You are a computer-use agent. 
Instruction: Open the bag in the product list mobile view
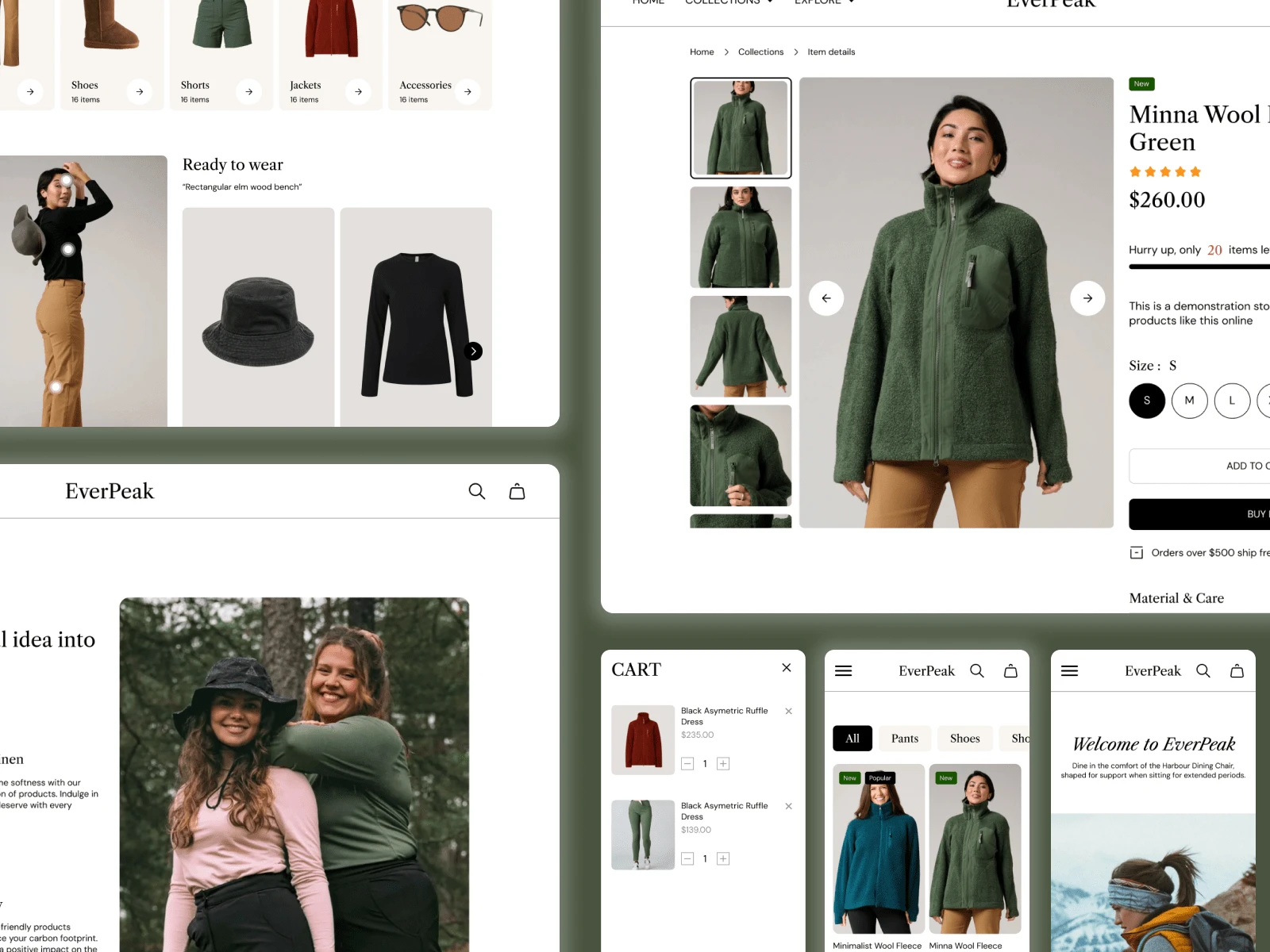[x=1010, y=671]
